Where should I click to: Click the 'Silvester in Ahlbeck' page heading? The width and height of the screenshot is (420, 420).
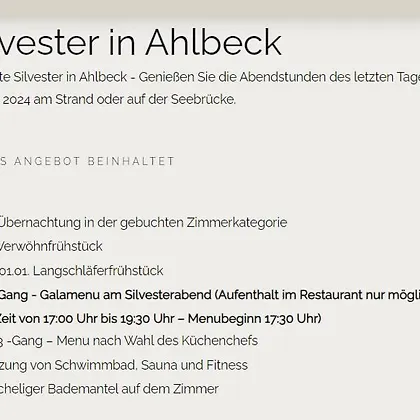(x=141, y=42)
